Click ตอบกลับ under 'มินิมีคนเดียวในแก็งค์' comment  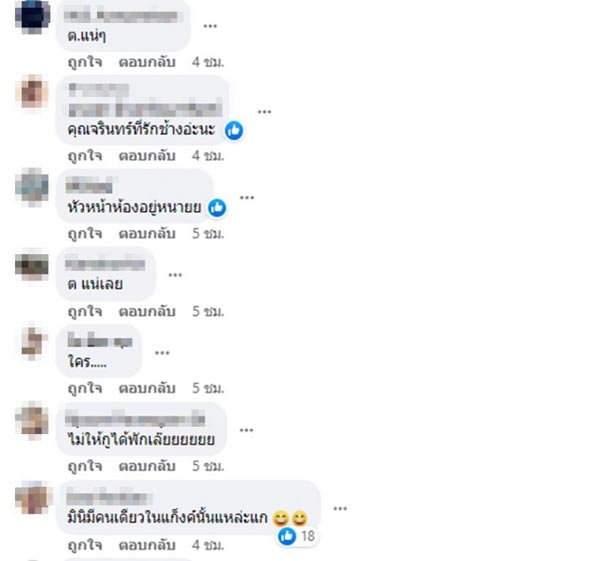(x=147, y=545)
